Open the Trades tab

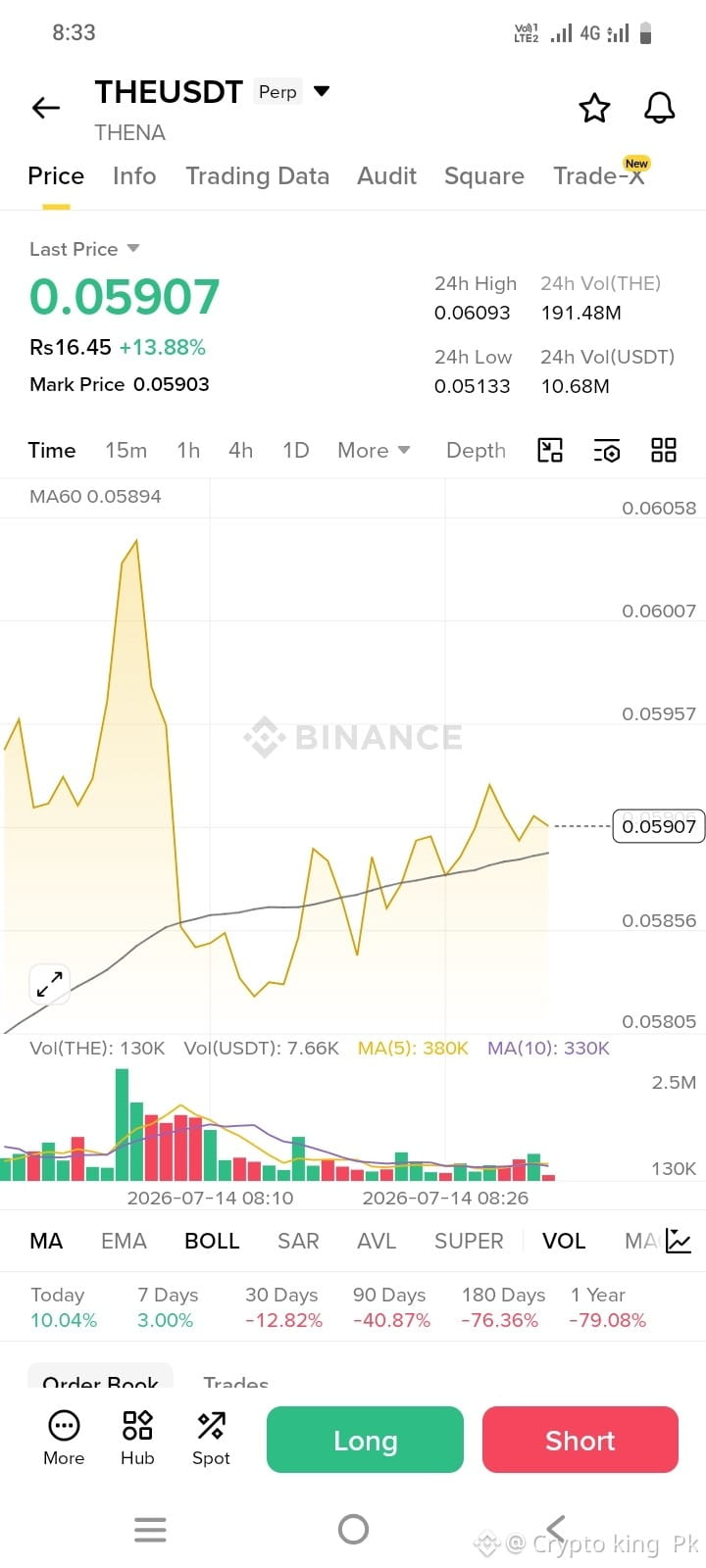[235, 1380]
